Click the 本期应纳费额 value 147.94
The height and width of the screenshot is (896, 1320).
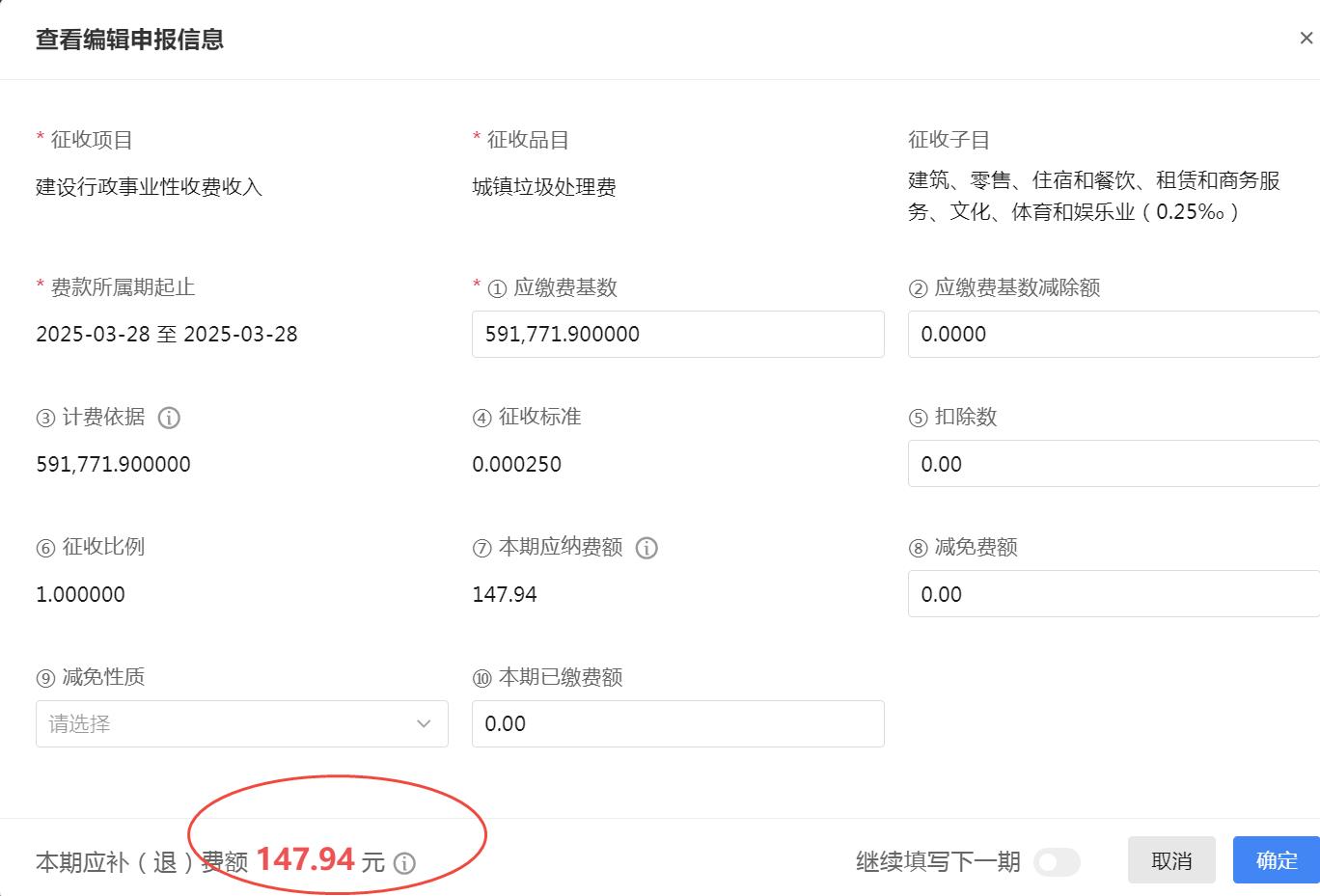pyautogui.click(x=505, y=594)
